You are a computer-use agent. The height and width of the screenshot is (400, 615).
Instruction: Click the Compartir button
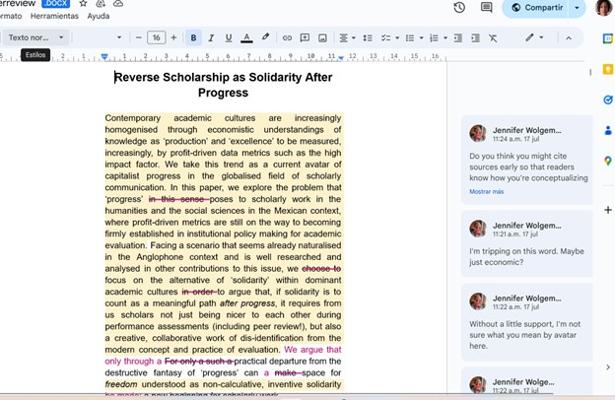[538, 8]
